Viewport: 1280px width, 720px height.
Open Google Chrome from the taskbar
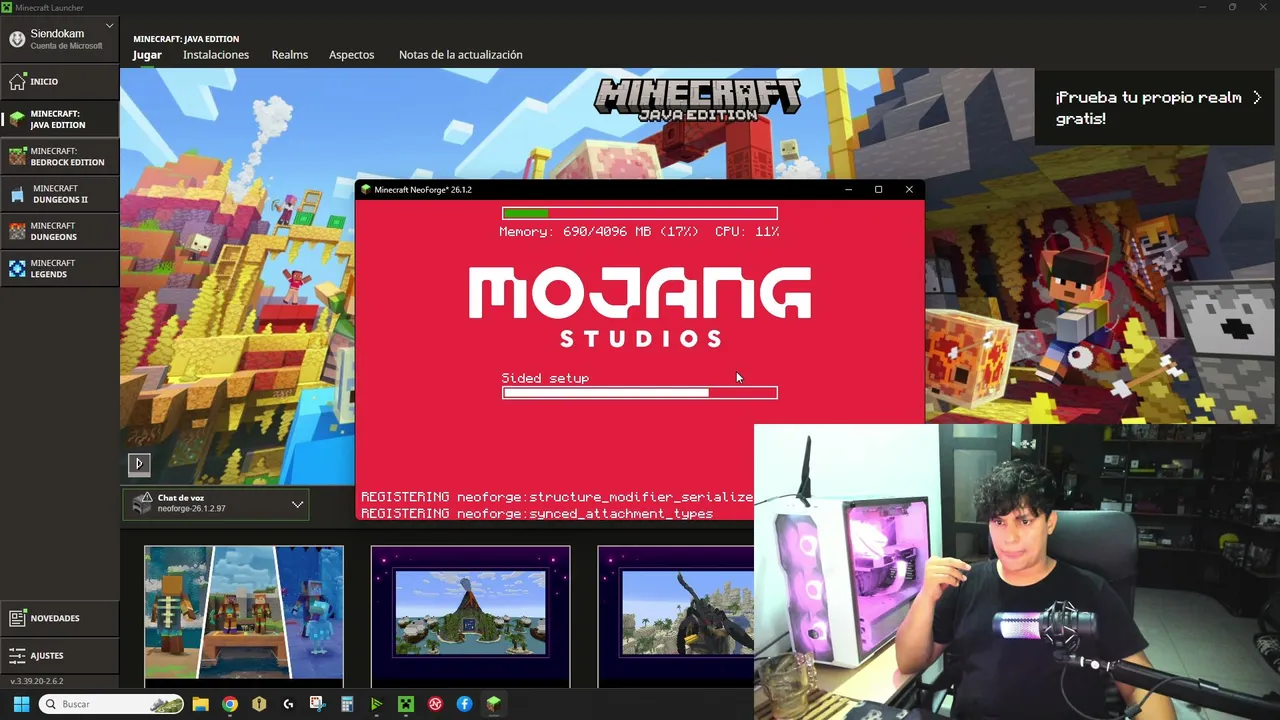point(230,704)
